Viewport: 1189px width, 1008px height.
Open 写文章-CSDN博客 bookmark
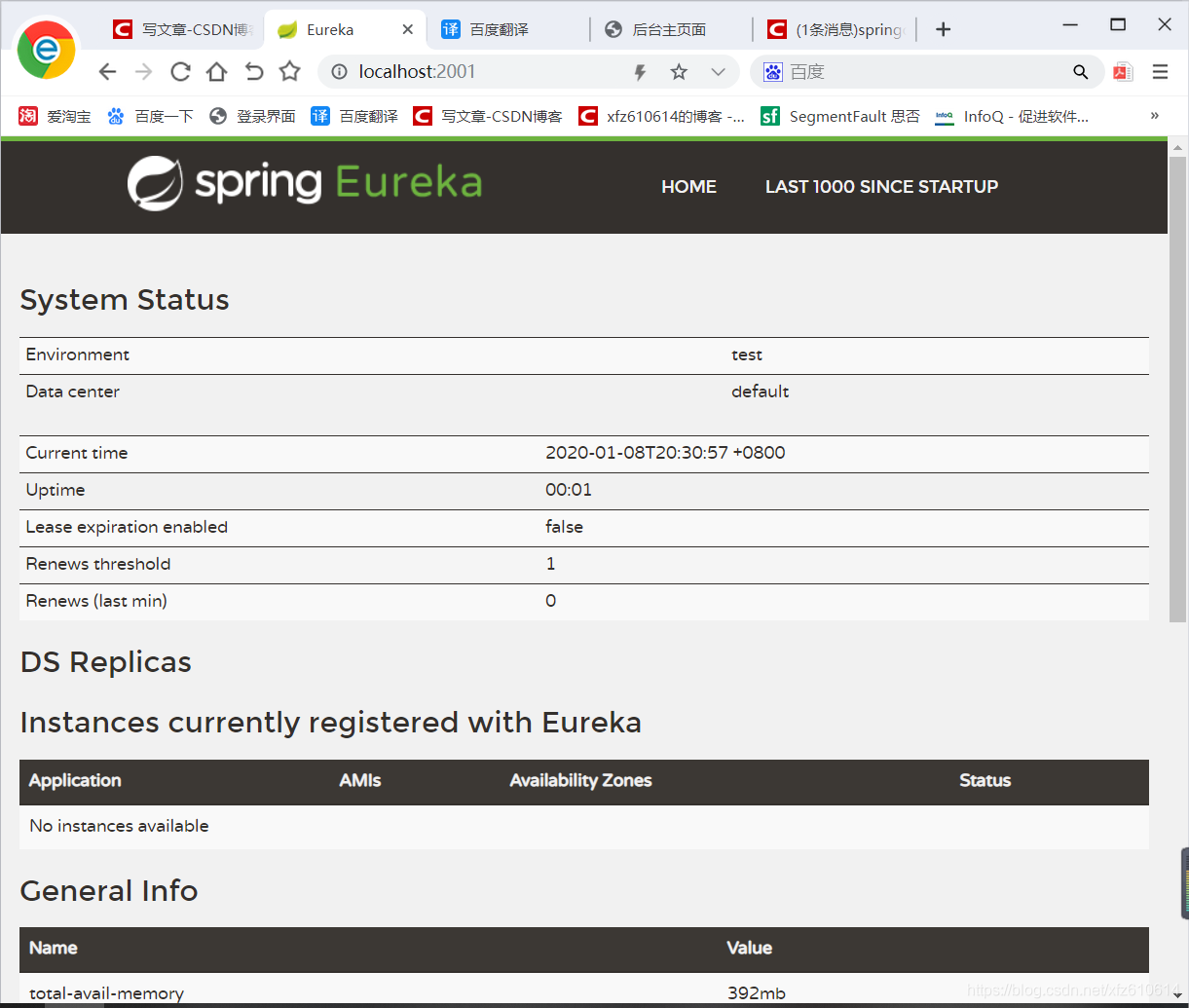coord(488,116)
